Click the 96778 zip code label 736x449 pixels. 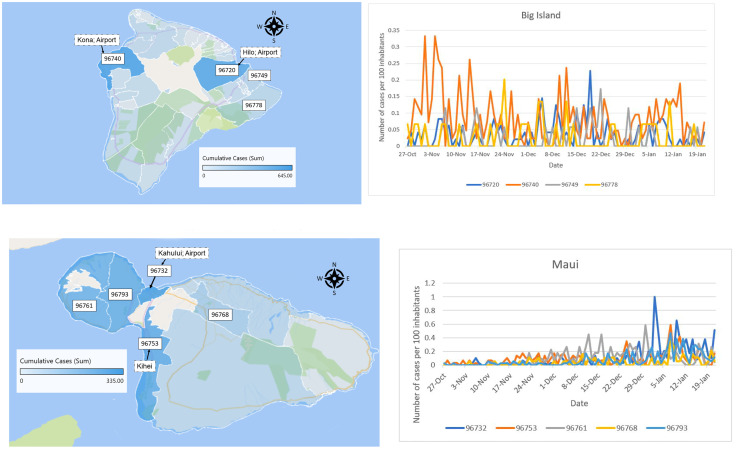click(254, 105)
